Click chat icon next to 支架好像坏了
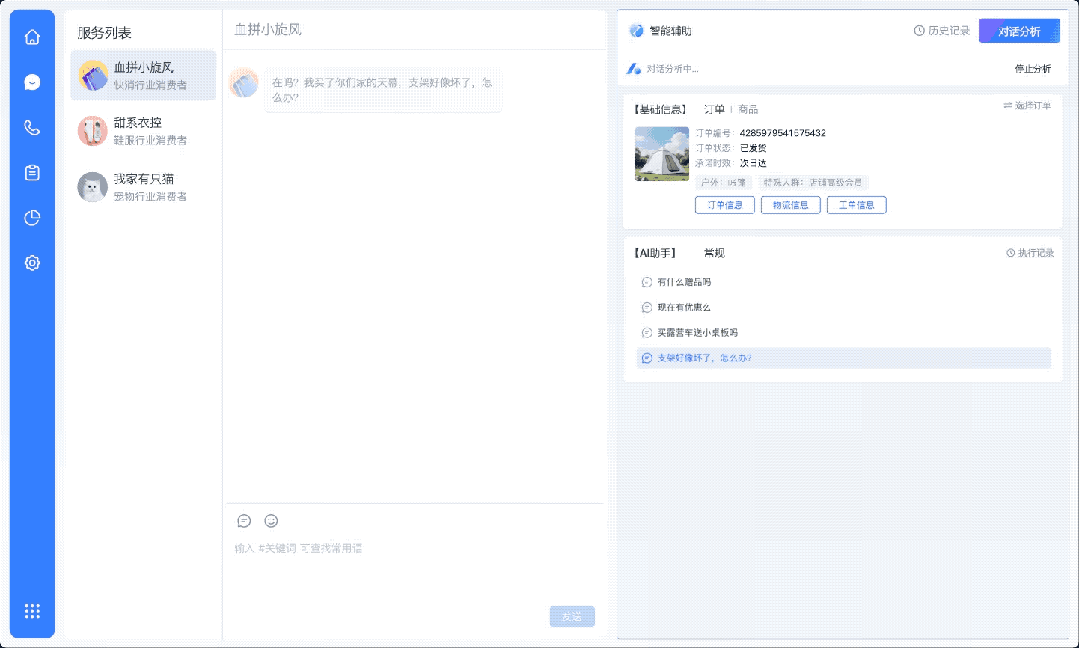Screen dimensions: 1079x648 coord(647,358)
